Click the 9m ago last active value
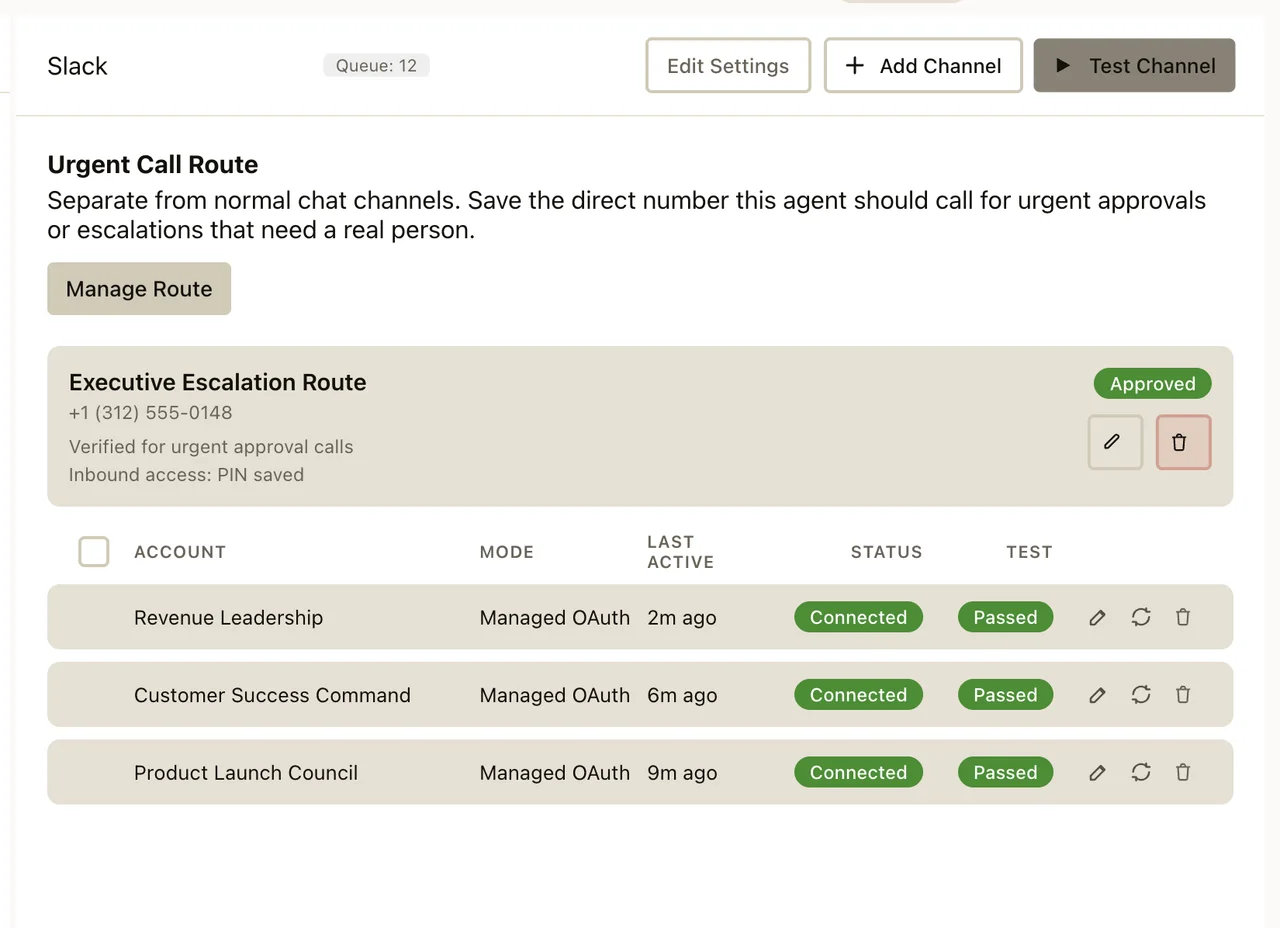The image size is (1280, 928). pos(682,773)
